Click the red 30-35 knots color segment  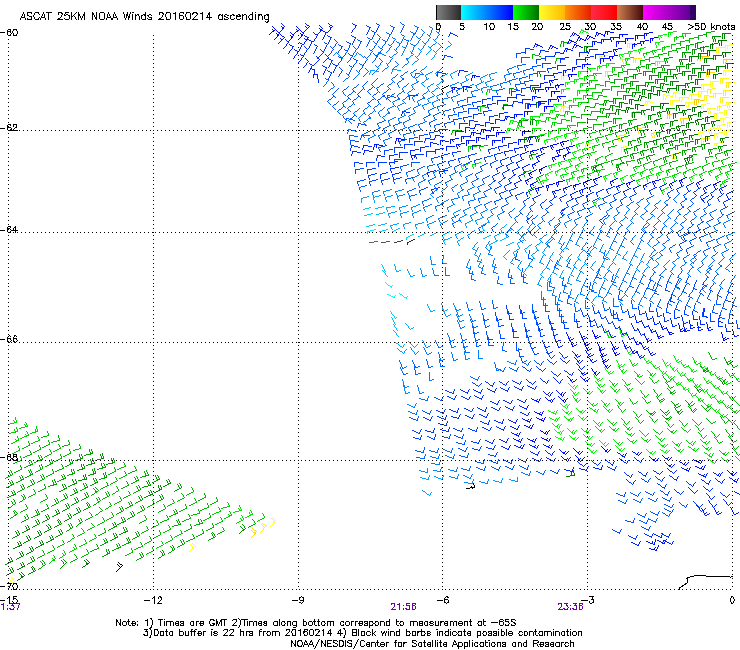click(x=604, y=12)
